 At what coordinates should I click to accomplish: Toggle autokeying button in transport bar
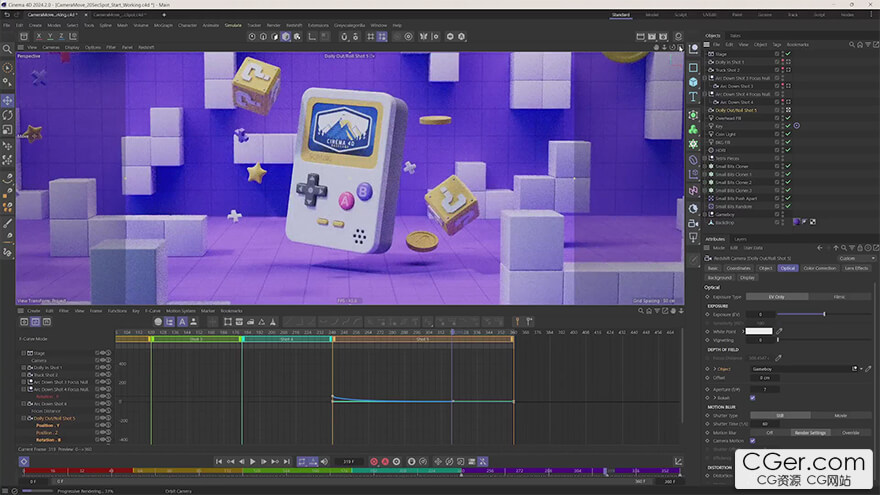(385, 461)
